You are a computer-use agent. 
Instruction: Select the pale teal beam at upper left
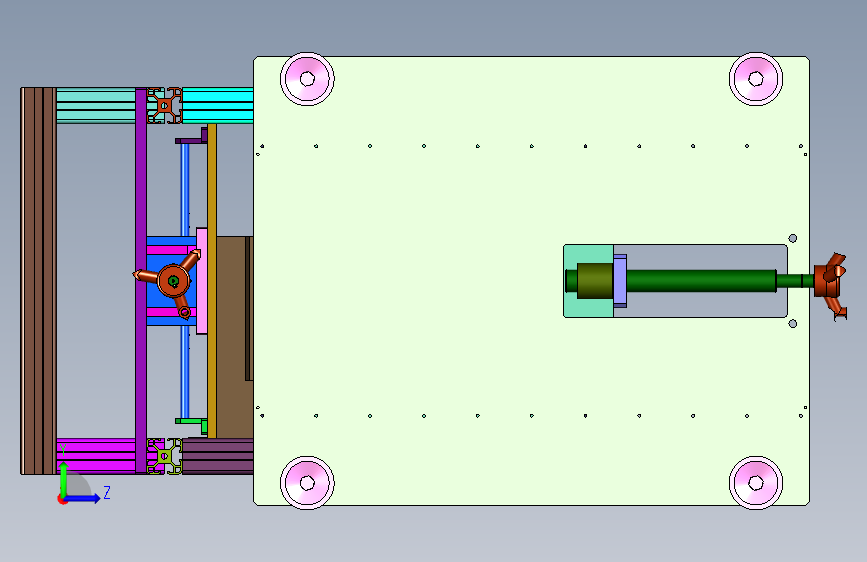click(x=96, y=105)
